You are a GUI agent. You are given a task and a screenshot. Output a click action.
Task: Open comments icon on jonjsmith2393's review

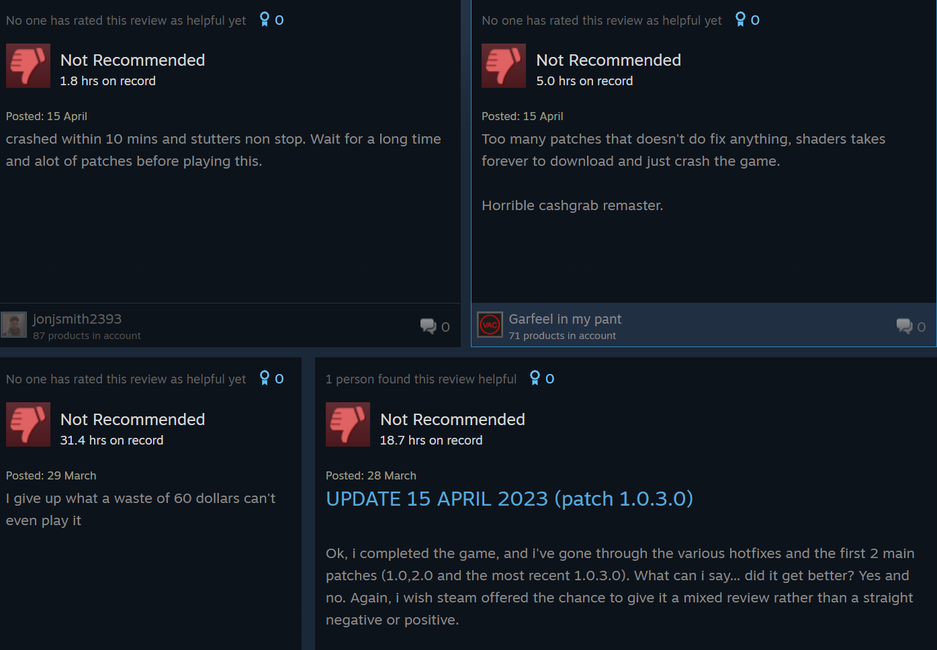pyautogui.click(x=428, y=326)
